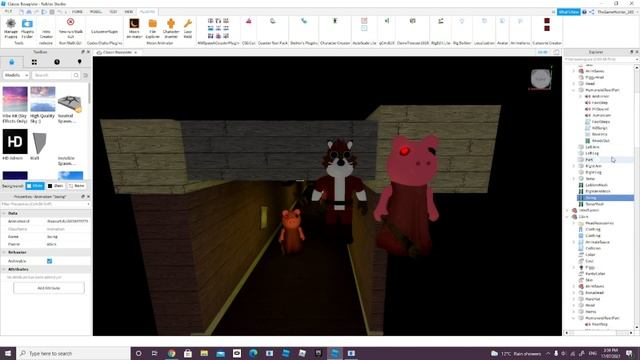Open the Quenty Tool Pack plugin
Screen dimensions: 640x360
(x=273, y=21)
